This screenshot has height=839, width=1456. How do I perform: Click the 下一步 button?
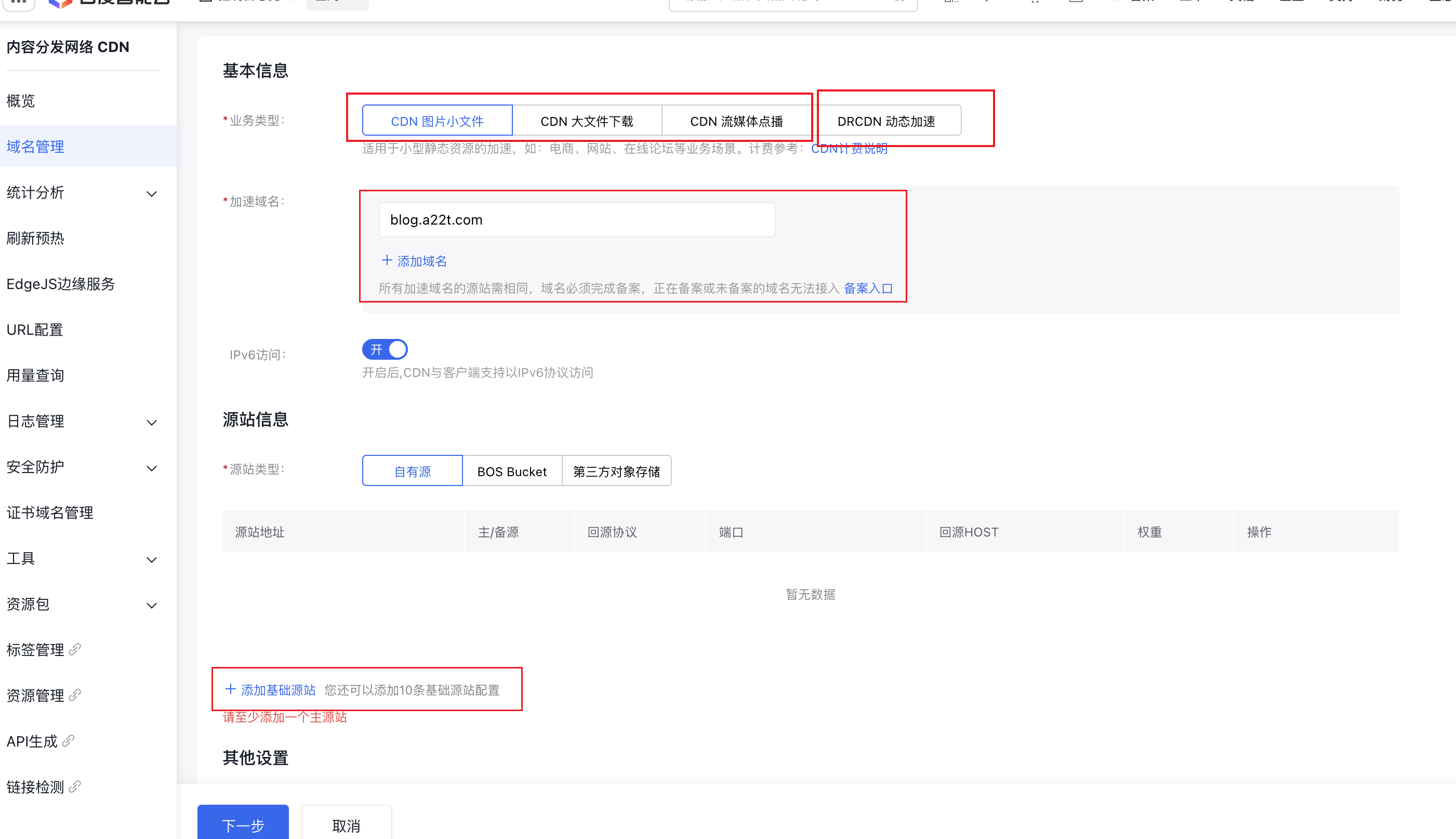[x=243, y=825]
